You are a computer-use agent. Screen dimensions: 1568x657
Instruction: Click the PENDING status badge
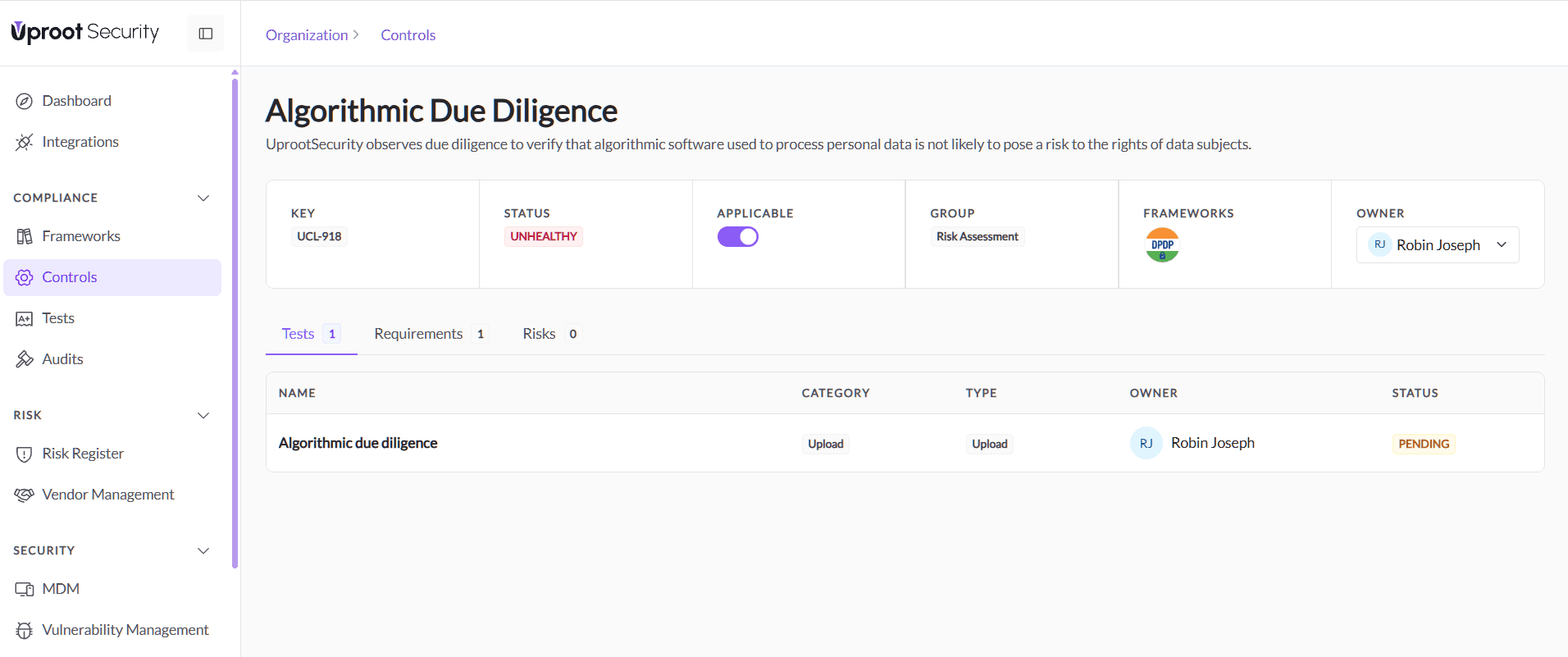(x=1424, y=444)
